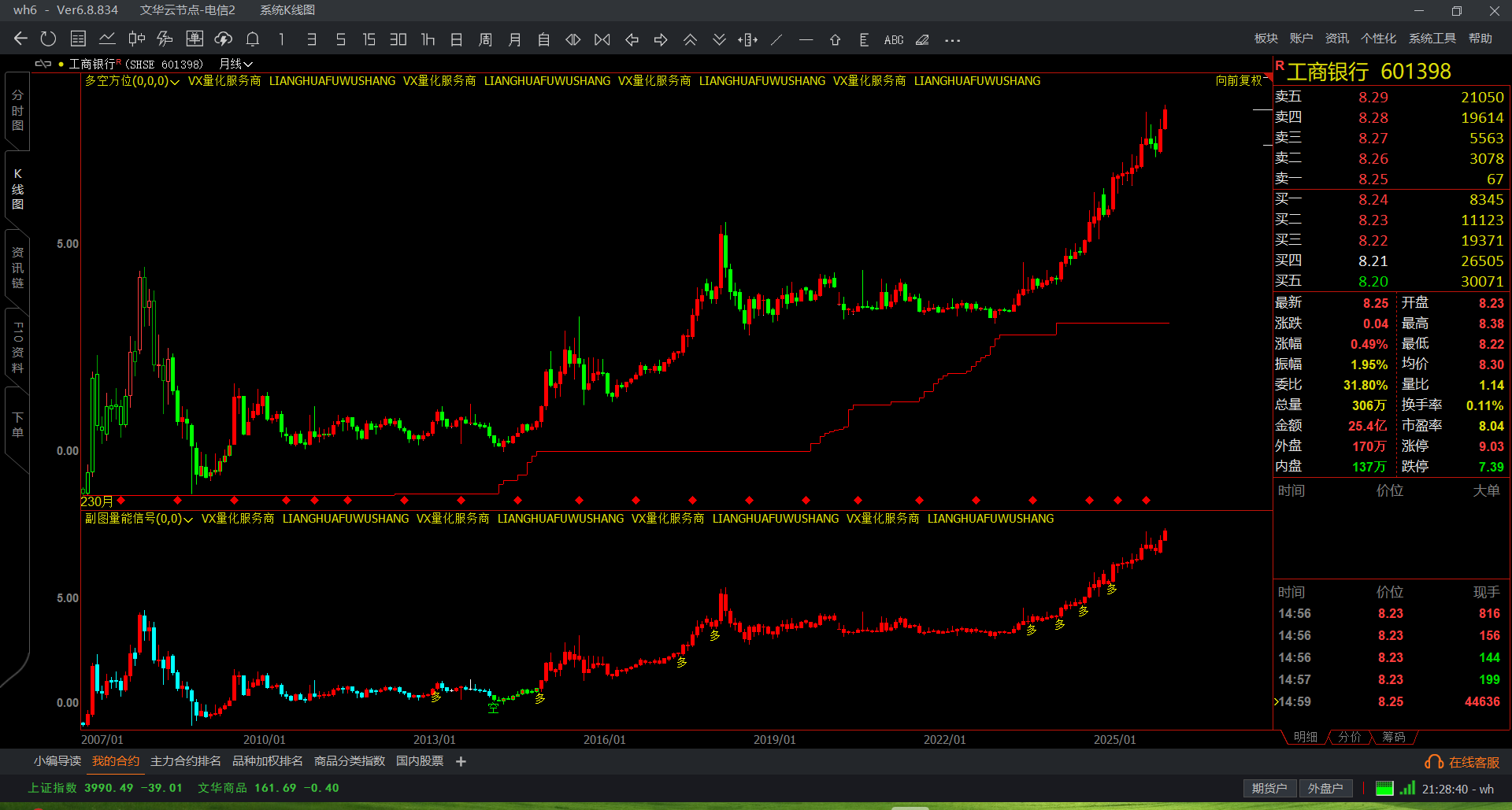
Task: Switch to the 明细 tab
Action: tap(1306, 737)
